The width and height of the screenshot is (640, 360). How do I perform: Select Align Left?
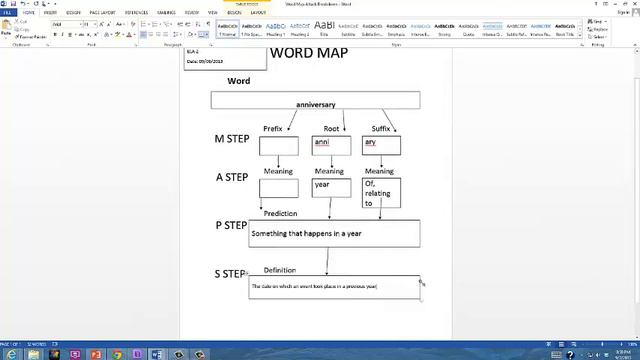click(x=143, y=35)
